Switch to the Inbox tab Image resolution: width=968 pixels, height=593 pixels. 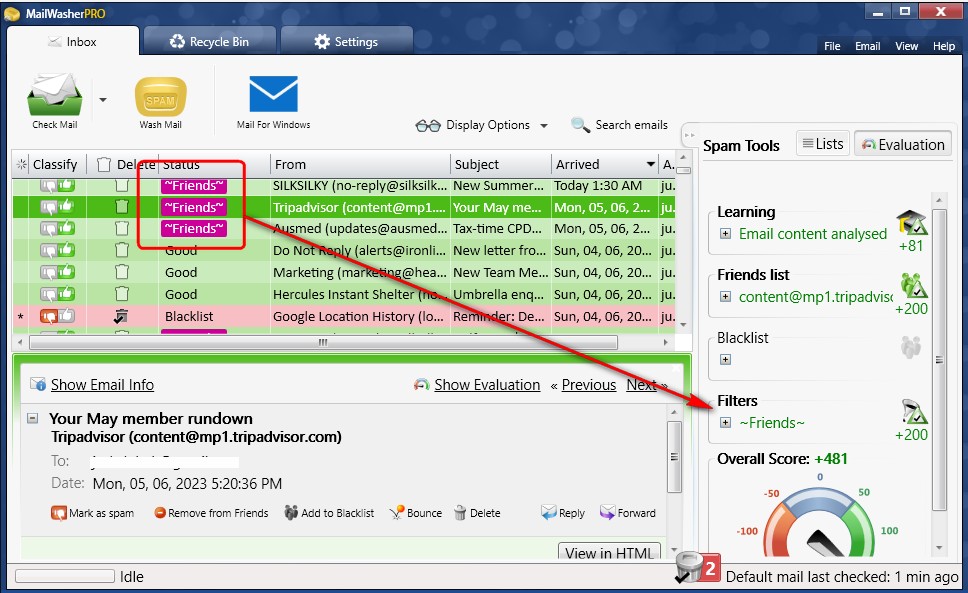73,42
